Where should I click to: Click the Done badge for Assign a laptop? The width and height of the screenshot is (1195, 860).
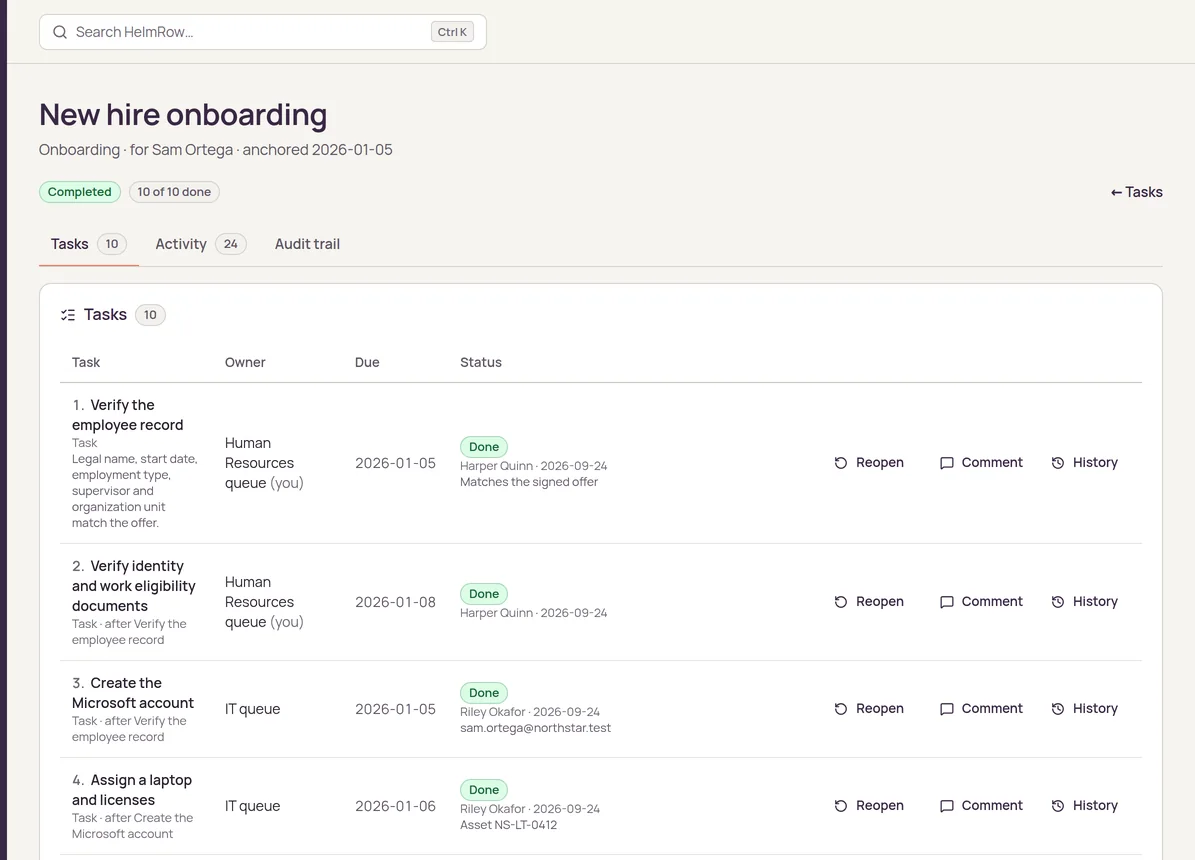(x=484, y=790)
